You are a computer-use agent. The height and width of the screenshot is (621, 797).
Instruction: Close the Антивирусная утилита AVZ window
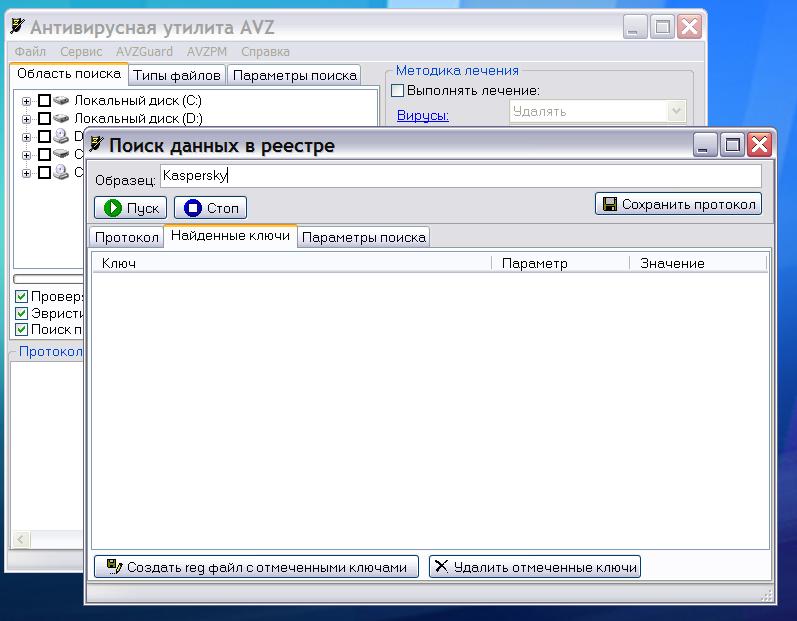pyautogui.click(x=690, y=26)
